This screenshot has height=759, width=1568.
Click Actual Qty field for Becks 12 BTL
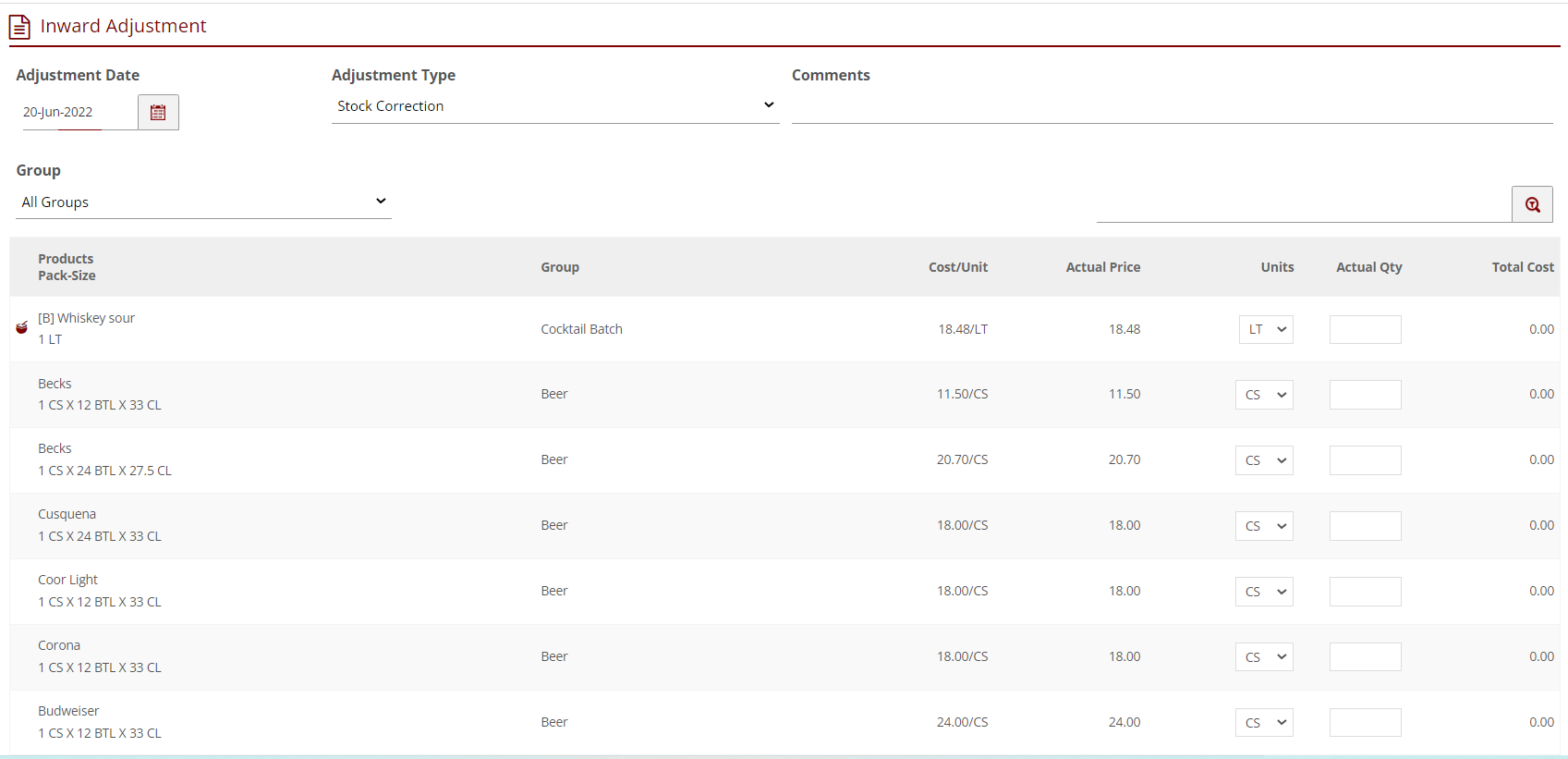[1365, 395]
